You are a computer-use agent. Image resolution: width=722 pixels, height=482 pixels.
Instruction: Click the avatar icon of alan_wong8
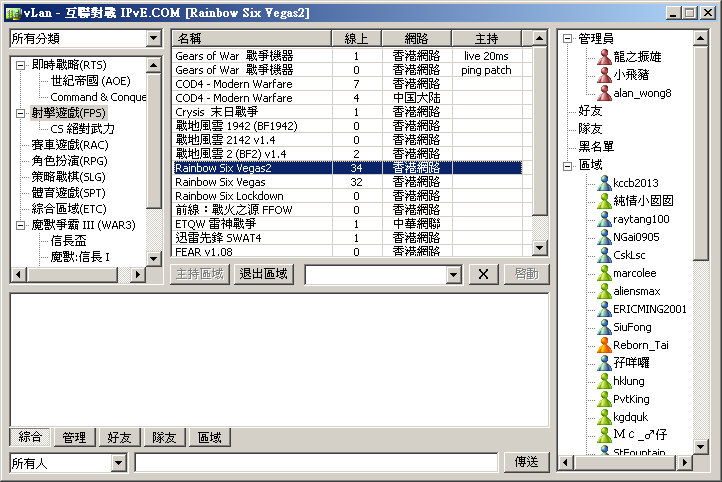(604, 93)
